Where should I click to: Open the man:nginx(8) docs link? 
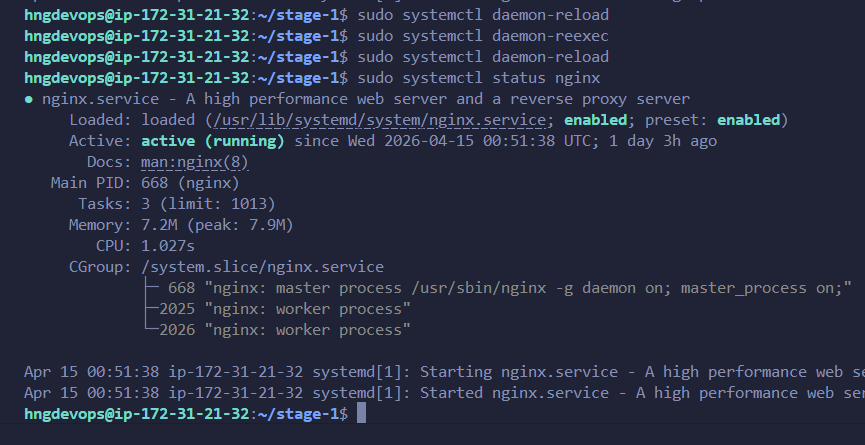coord(195,162)
